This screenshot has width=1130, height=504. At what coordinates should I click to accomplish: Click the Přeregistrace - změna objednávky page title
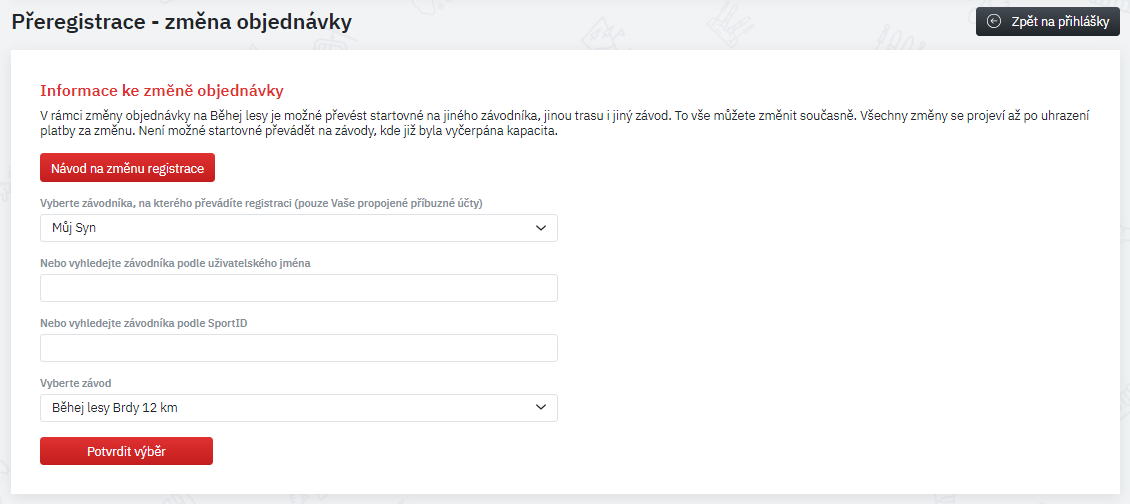pyautogui.click(x=182, y=22)
